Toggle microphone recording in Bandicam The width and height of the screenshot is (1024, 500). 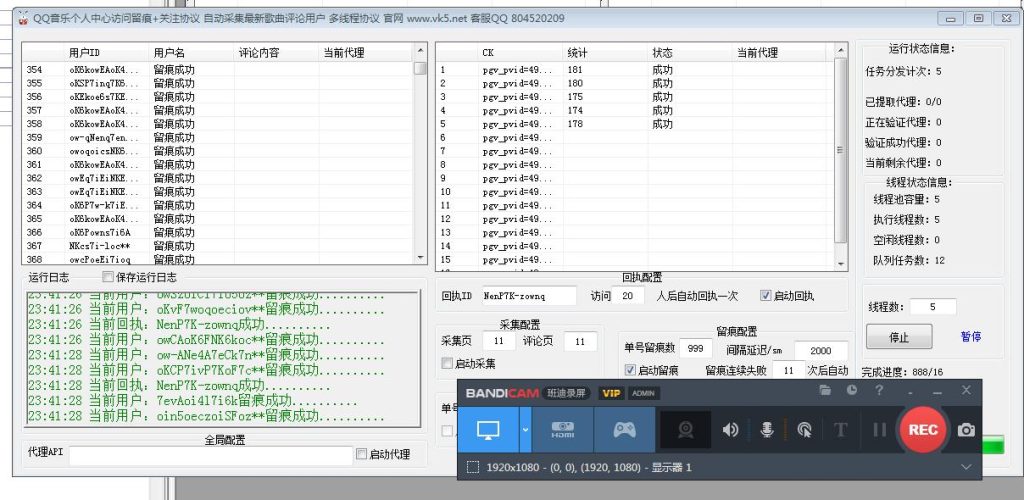click(767, 430)
